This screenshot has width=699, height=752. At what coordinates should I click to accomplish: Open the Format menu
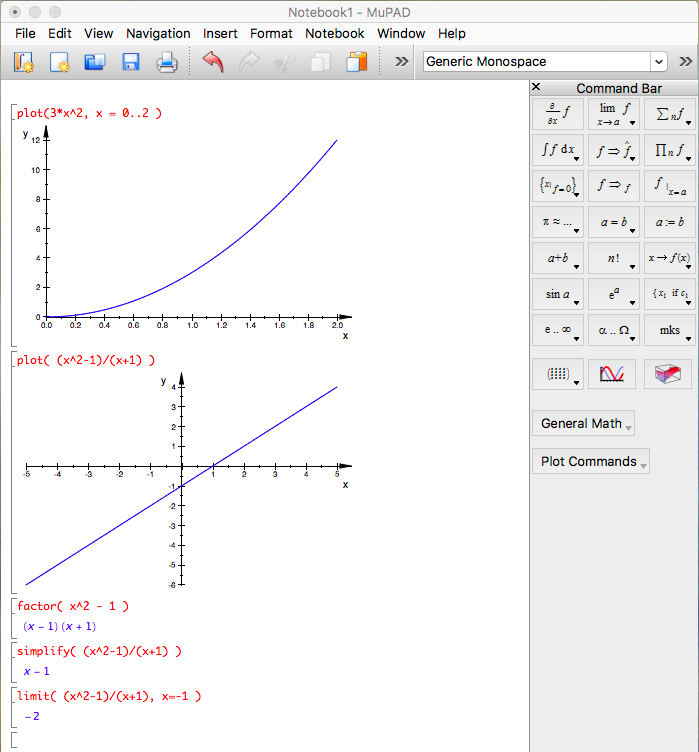[271, 34]
